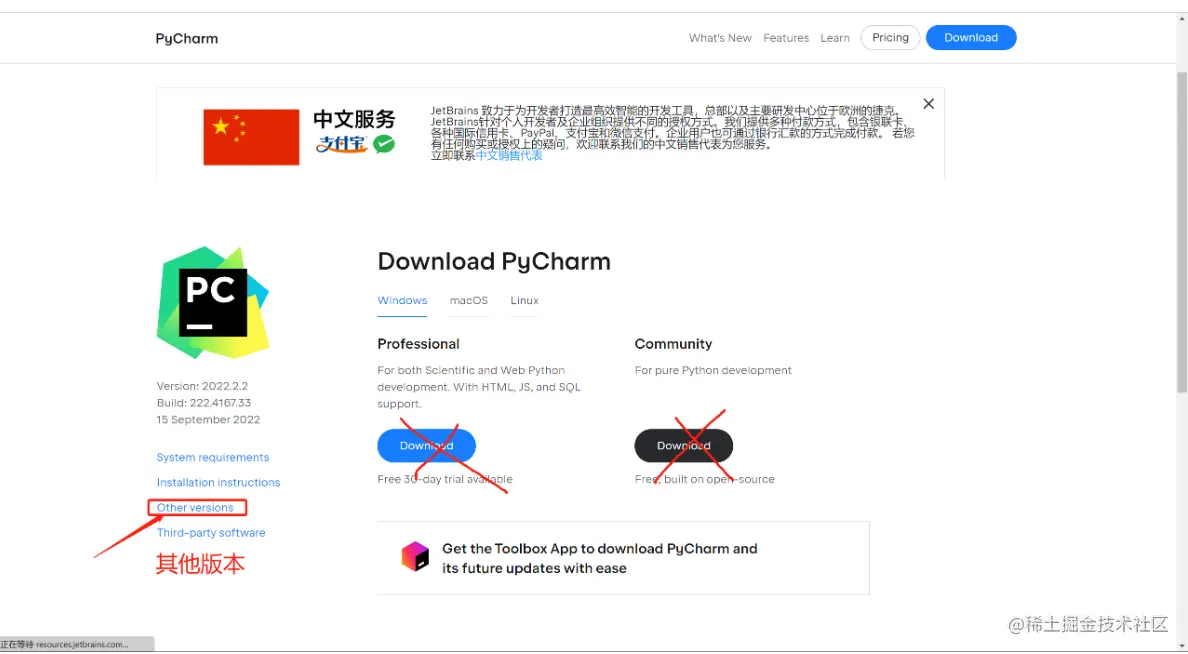This screenshot has height=654, width=1188.
Task: Switch to the Linux tab
Action: point(524,301)
